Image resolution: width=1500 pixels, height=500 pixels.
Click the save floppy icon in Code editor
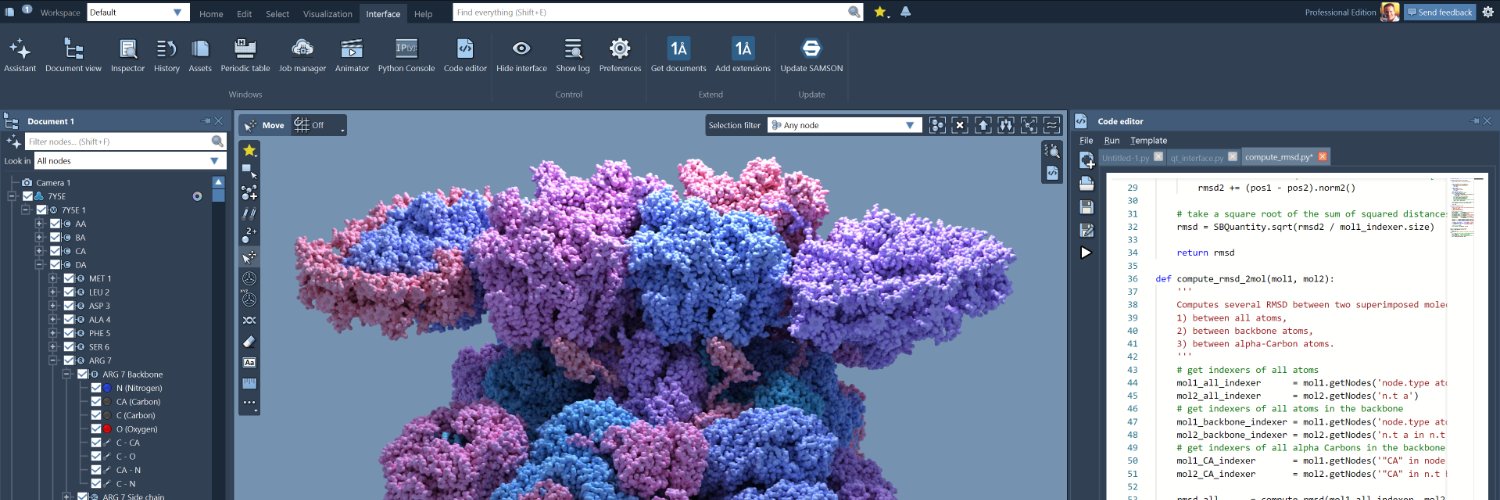point(1086,207)
